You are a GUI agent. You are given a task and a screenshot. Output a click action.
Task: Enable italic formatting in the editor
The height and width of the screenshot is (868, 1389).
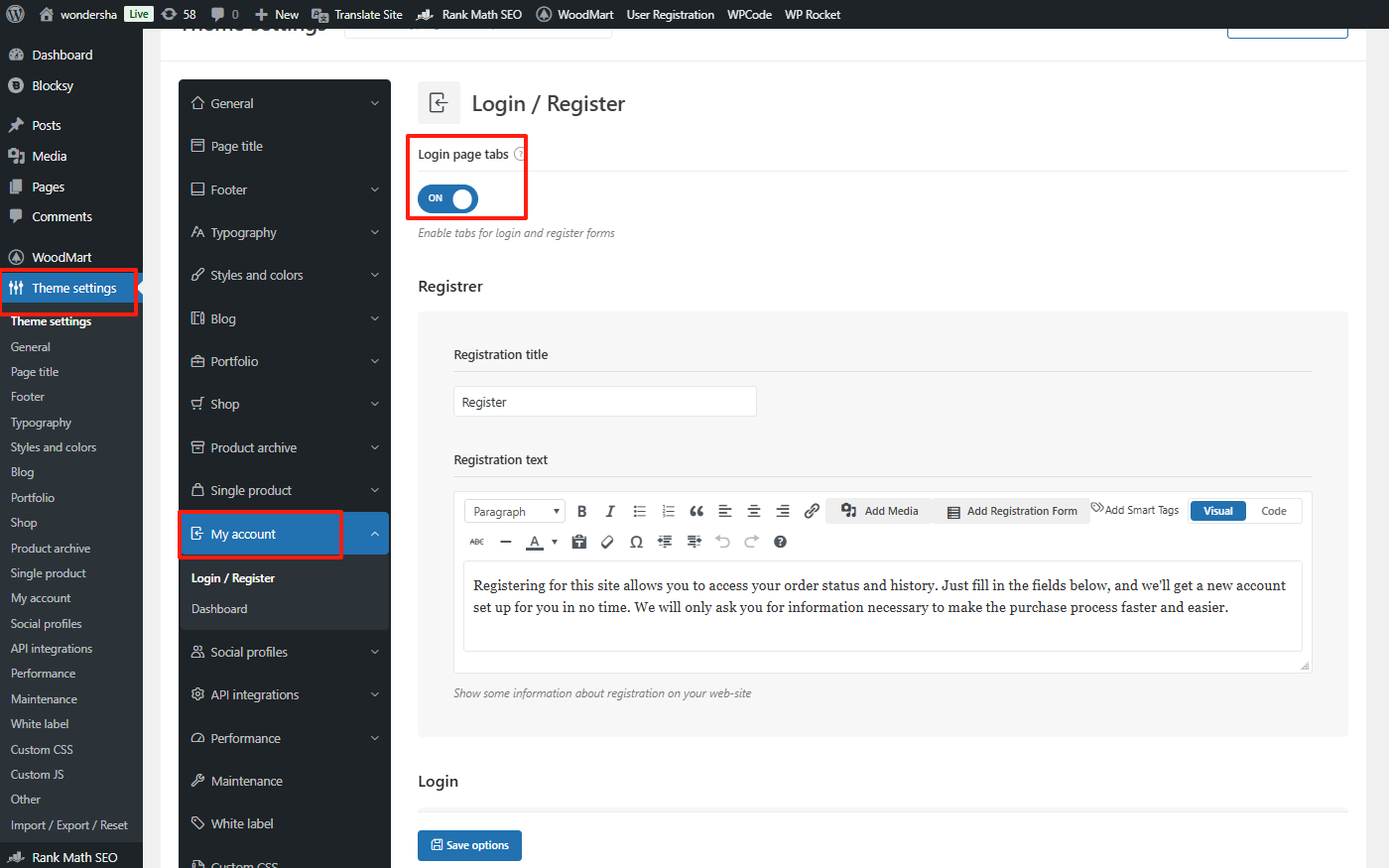click(610, 510)
